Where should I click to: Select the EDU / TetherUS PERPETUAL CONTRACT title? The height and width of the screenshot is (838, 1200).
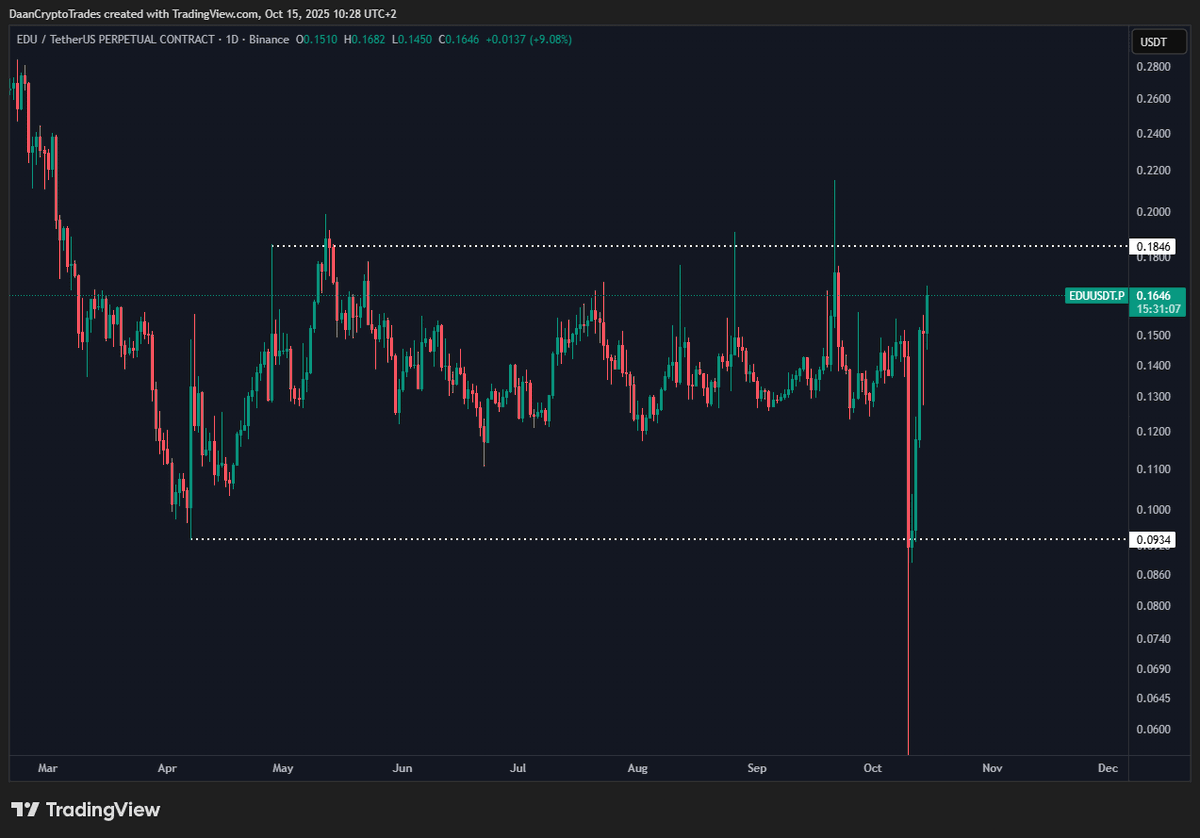(115, 39)
